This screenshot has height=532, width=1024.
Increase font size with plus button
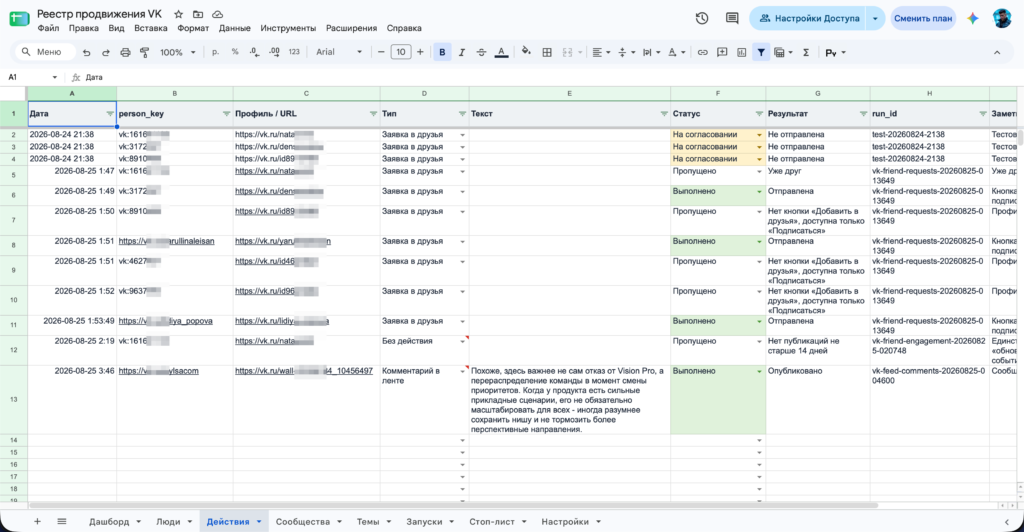[420, 52]
